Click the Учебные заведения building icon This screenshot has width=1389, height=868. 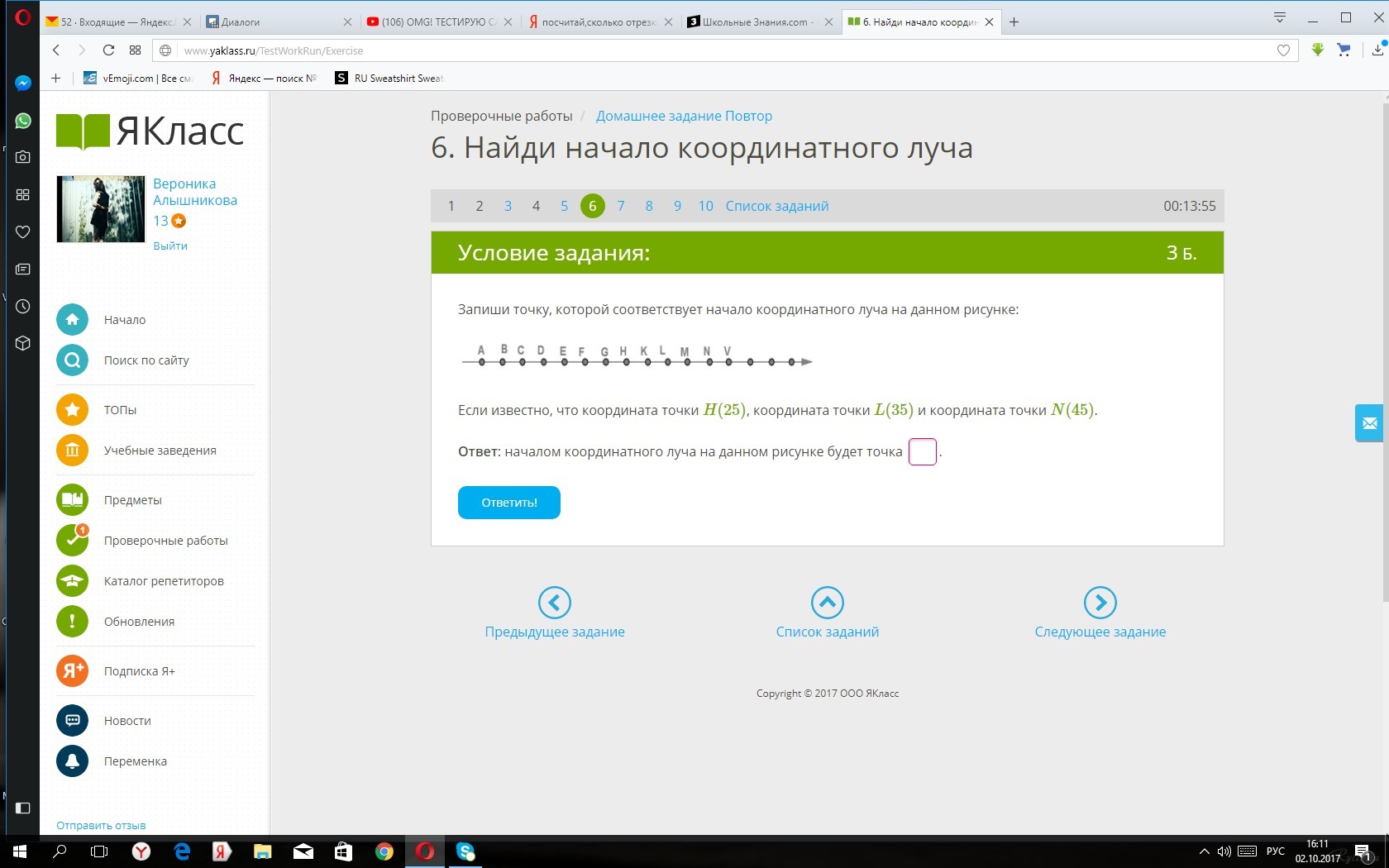pos(73,451)
